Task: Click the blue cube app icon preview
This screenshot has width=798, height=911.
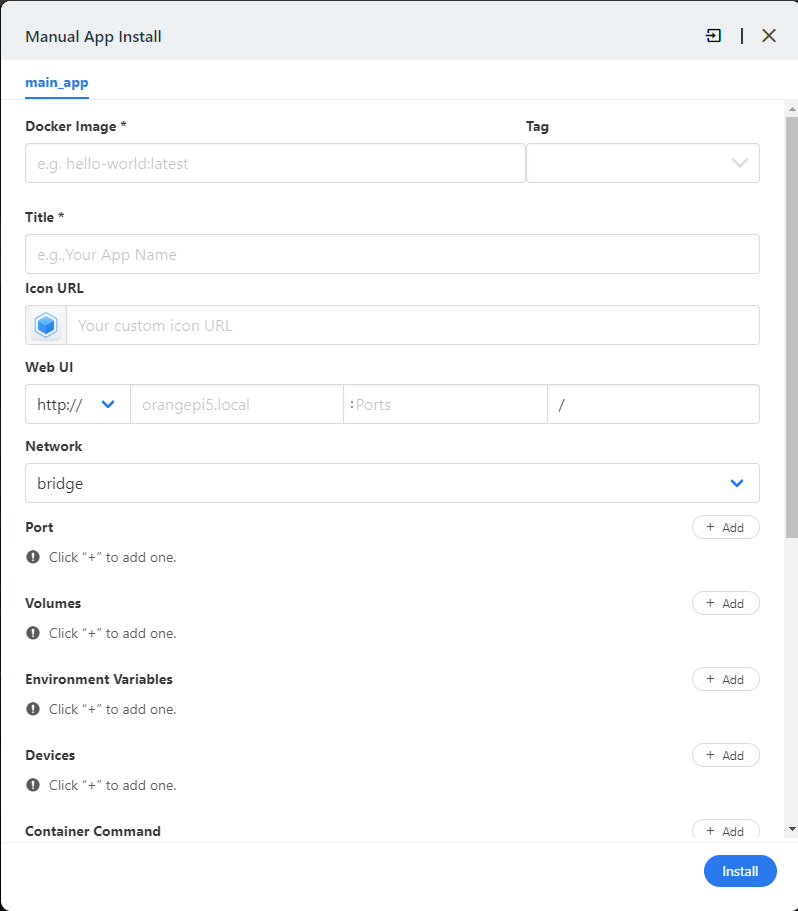Action: tap(46, 325)
